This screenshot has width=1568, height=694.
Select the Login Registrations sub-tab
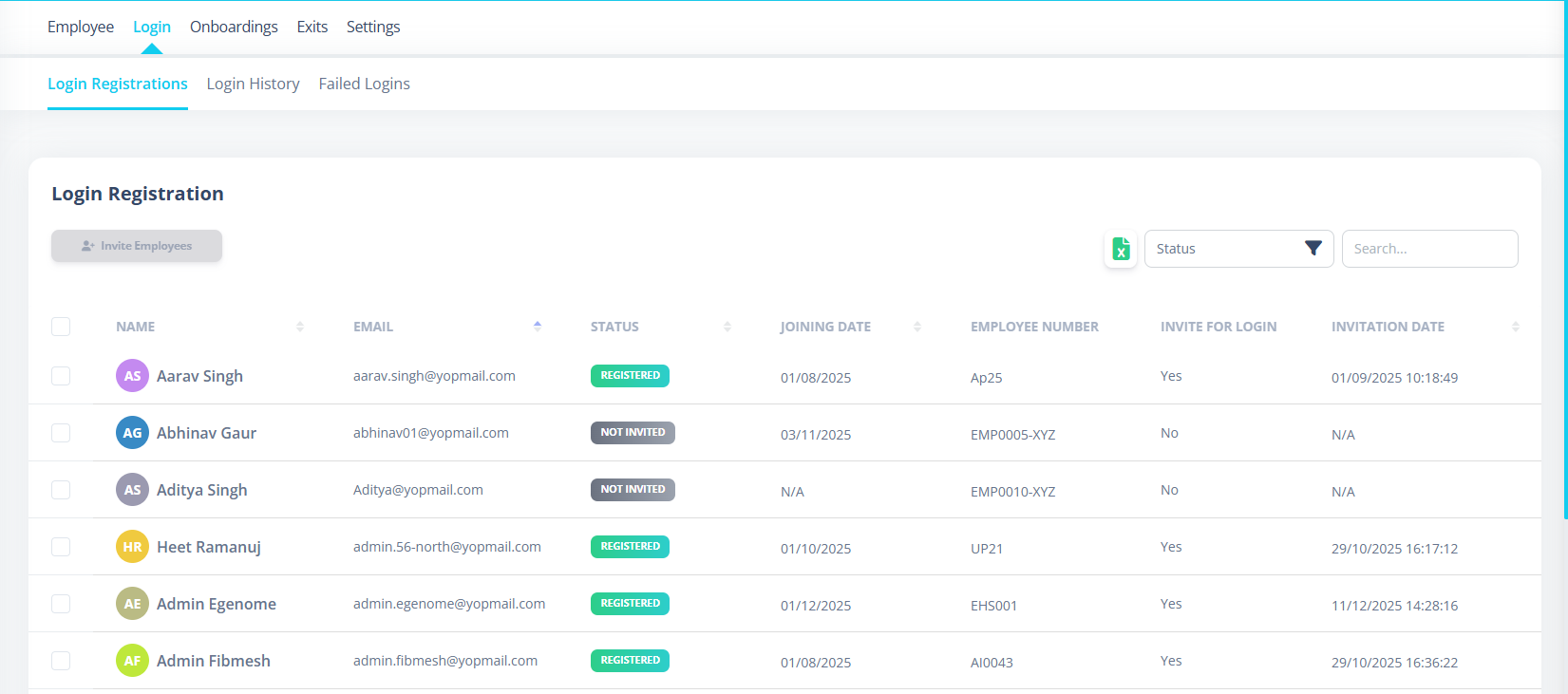(118, 84)
